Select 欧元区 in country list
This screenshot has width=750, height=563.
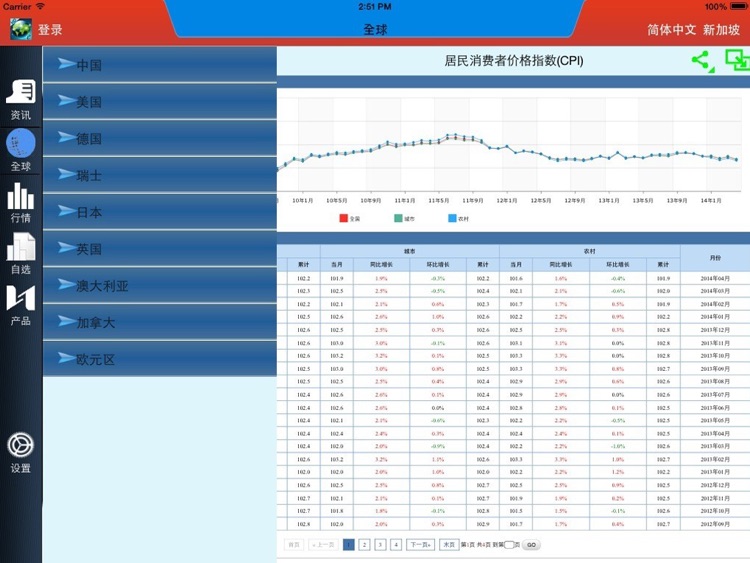tap(160, 359)
